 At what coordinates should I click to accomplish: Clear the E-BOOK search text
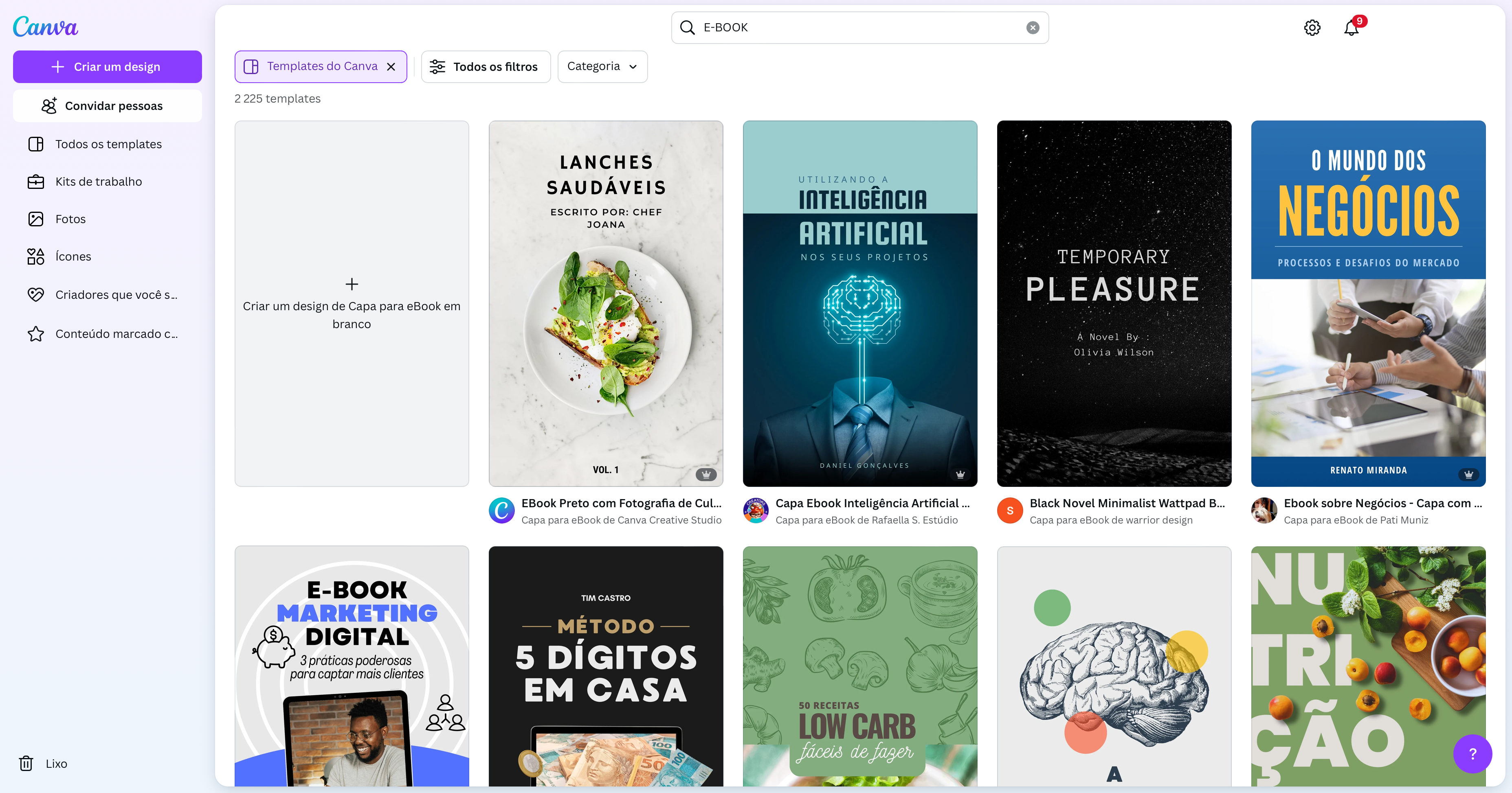(x=1033, y=28)
